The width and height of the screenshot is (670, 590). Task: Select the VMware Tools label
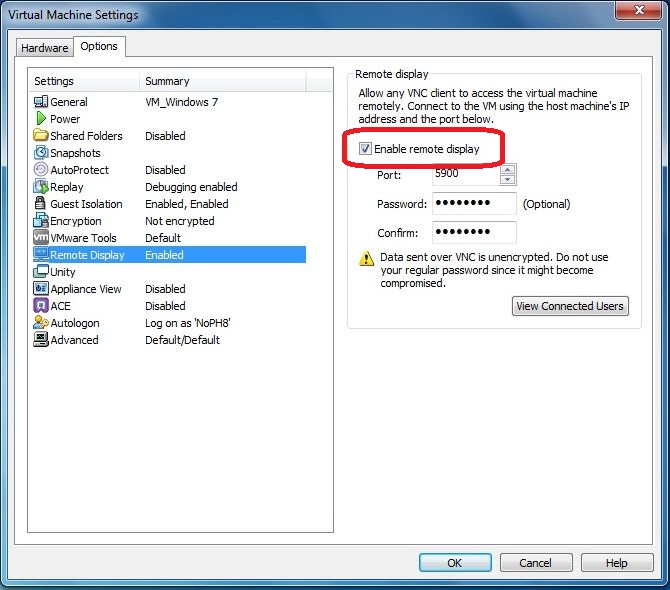click(83, 238)
